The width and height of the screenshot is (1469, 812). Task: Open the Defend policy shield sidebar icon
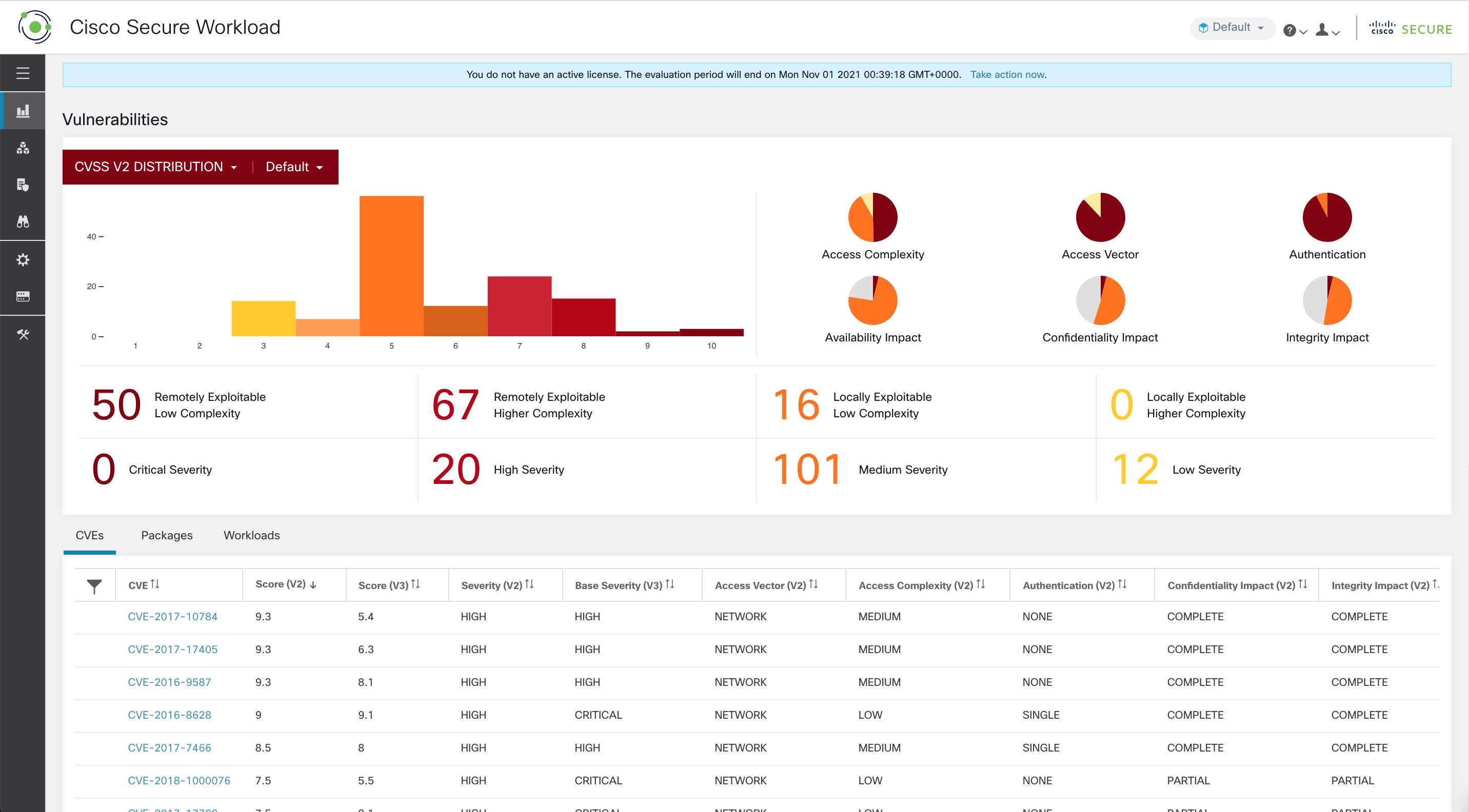pos(23,185)
